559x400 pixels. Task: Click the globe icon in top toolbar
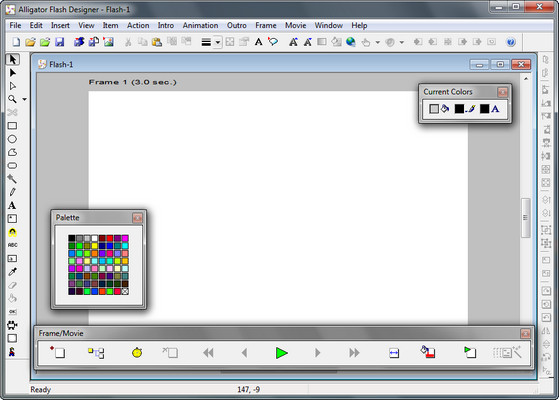[351, 42]
